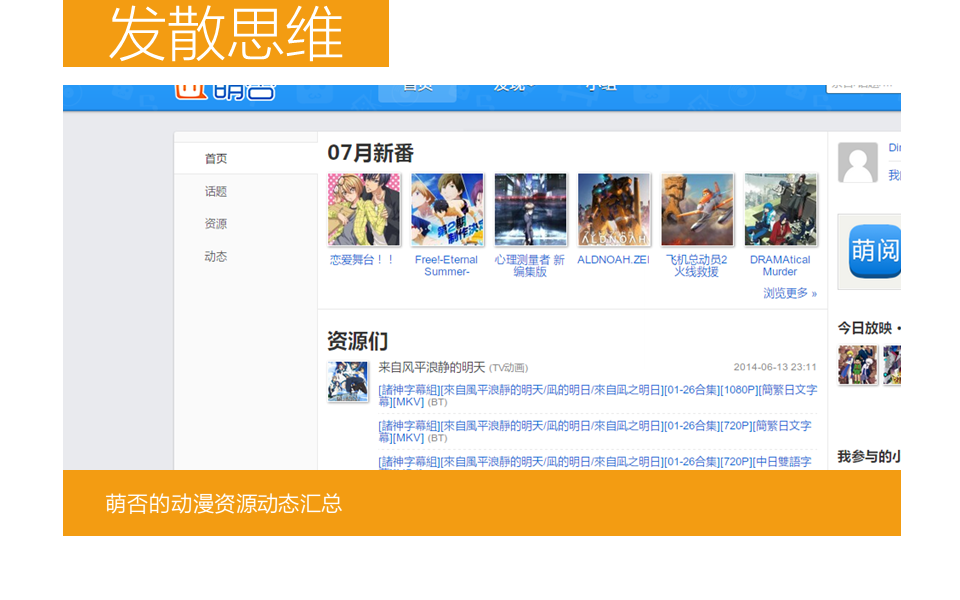
Task: Open the 恋爱舞台 anime cover image
Action: [363, 210]
